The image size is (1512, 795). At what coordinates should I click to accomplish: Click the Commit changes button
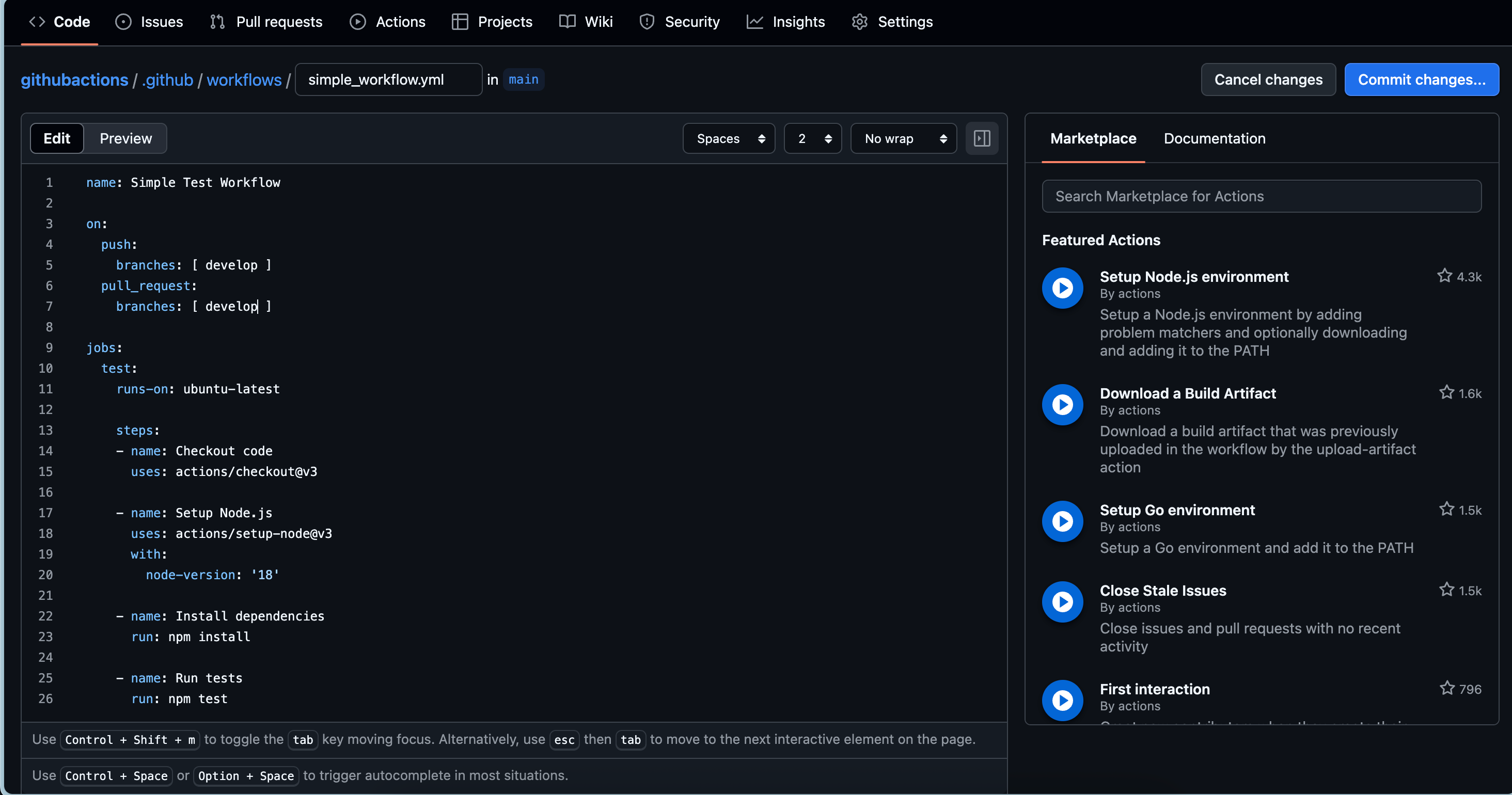[x=1421, y=80]
